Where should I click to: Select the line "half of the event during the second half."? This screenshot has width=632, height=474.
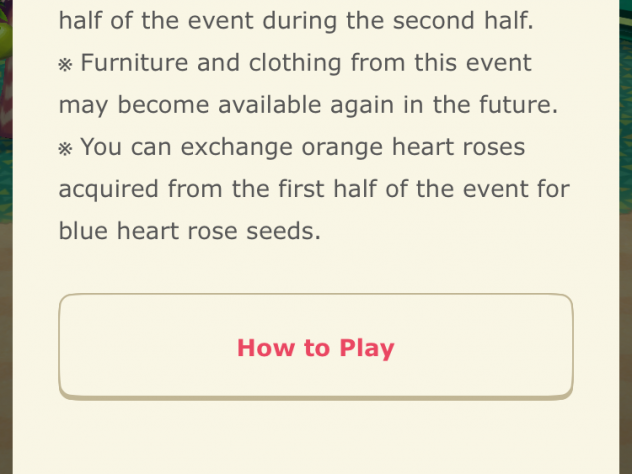click(x=296, y=21)
